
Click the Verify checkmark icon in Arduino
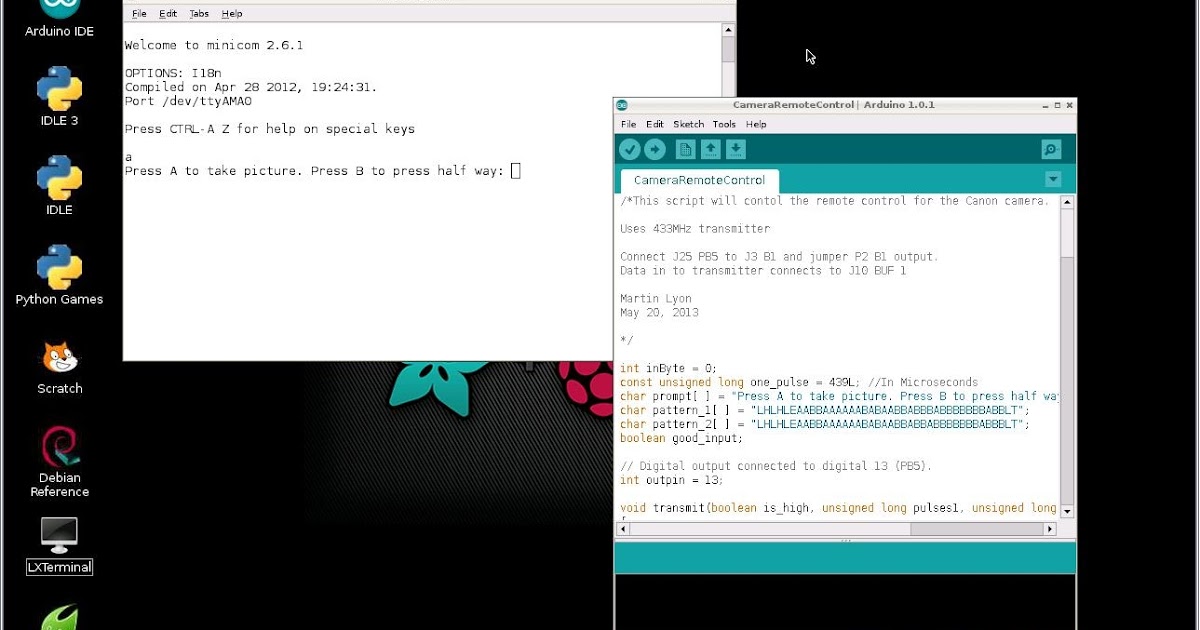click(x=629, y=148)
